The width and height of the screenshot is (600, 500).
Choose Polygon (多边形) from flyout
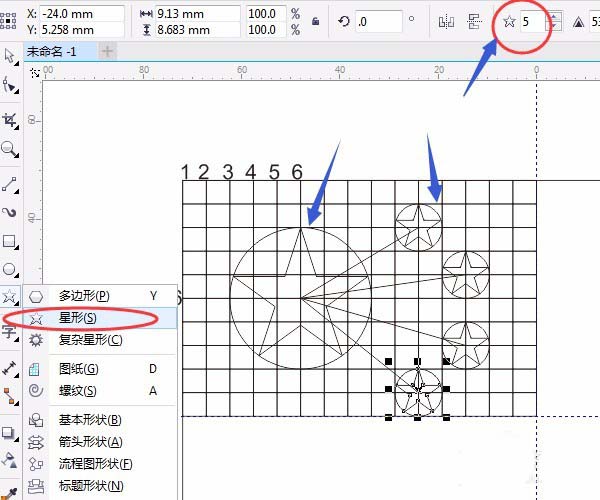coord(100,296)
